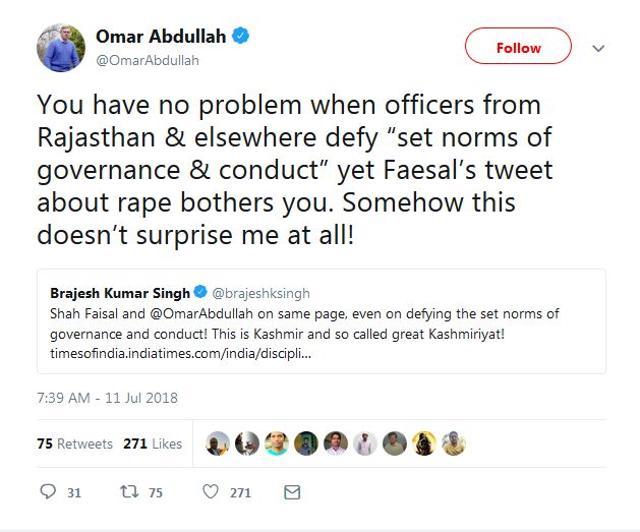View the 271 Likes list
The image size is (640, 532).
(152, 443)
